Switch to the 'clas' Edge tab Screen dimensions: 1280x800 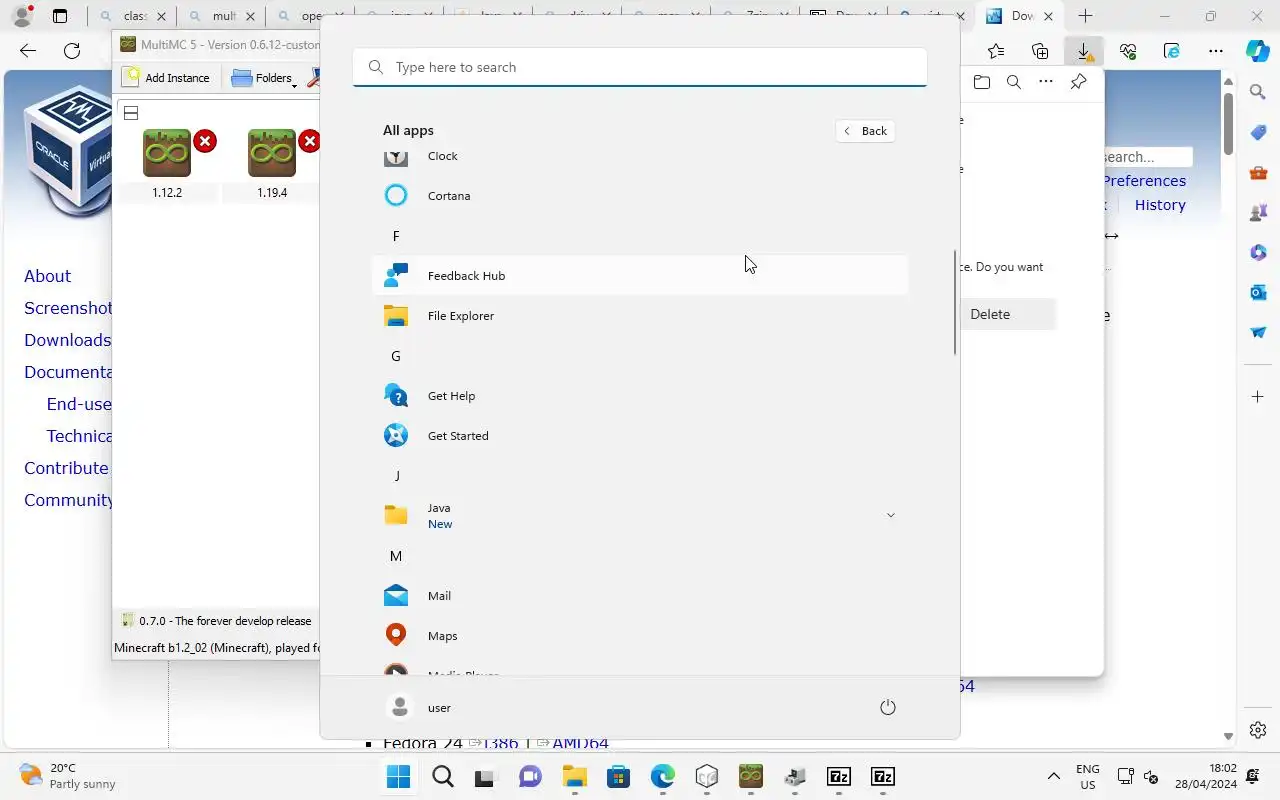pos(132,16)
